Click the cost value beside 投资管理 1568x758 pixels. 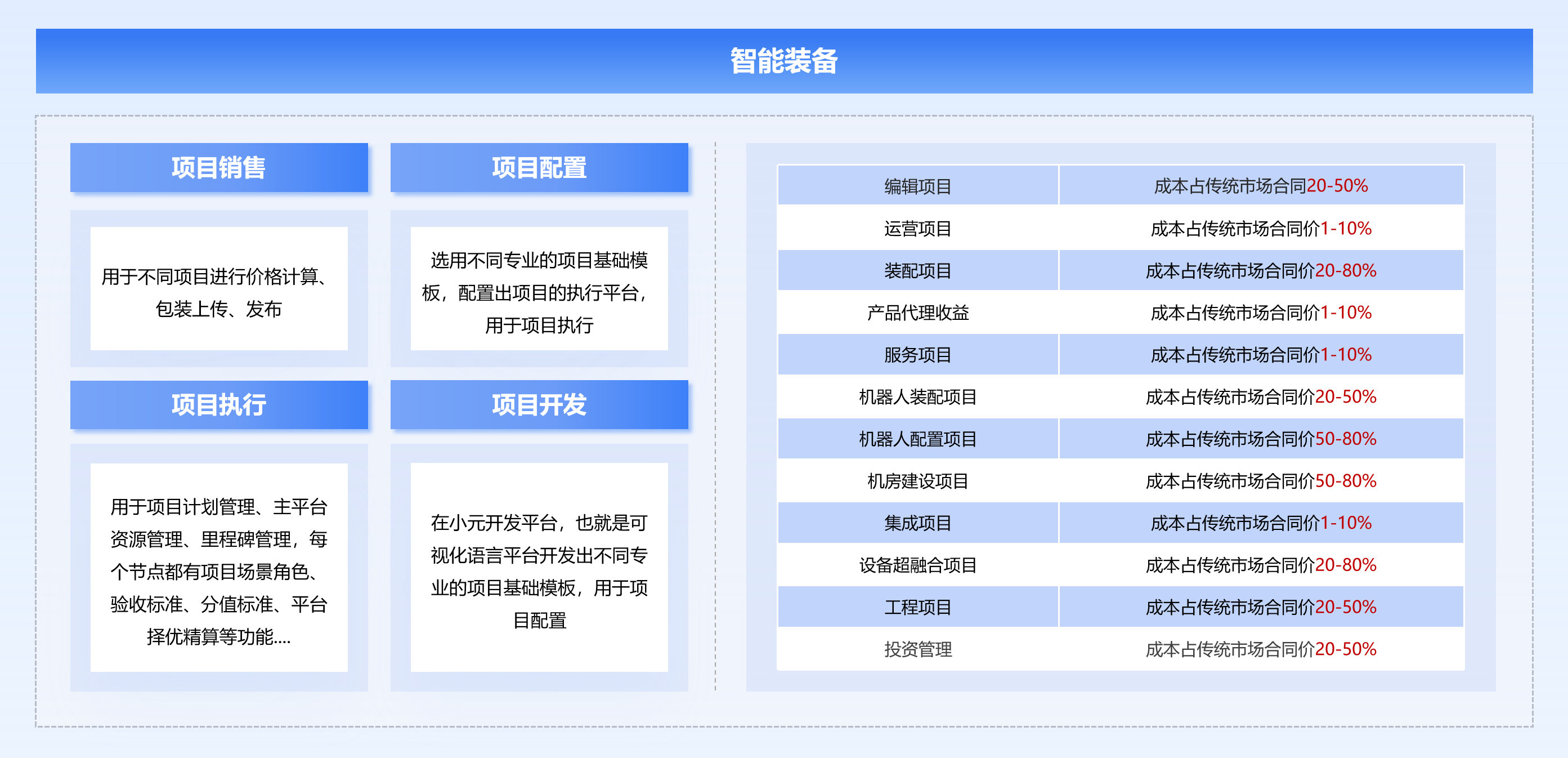tap(1261, 649)
